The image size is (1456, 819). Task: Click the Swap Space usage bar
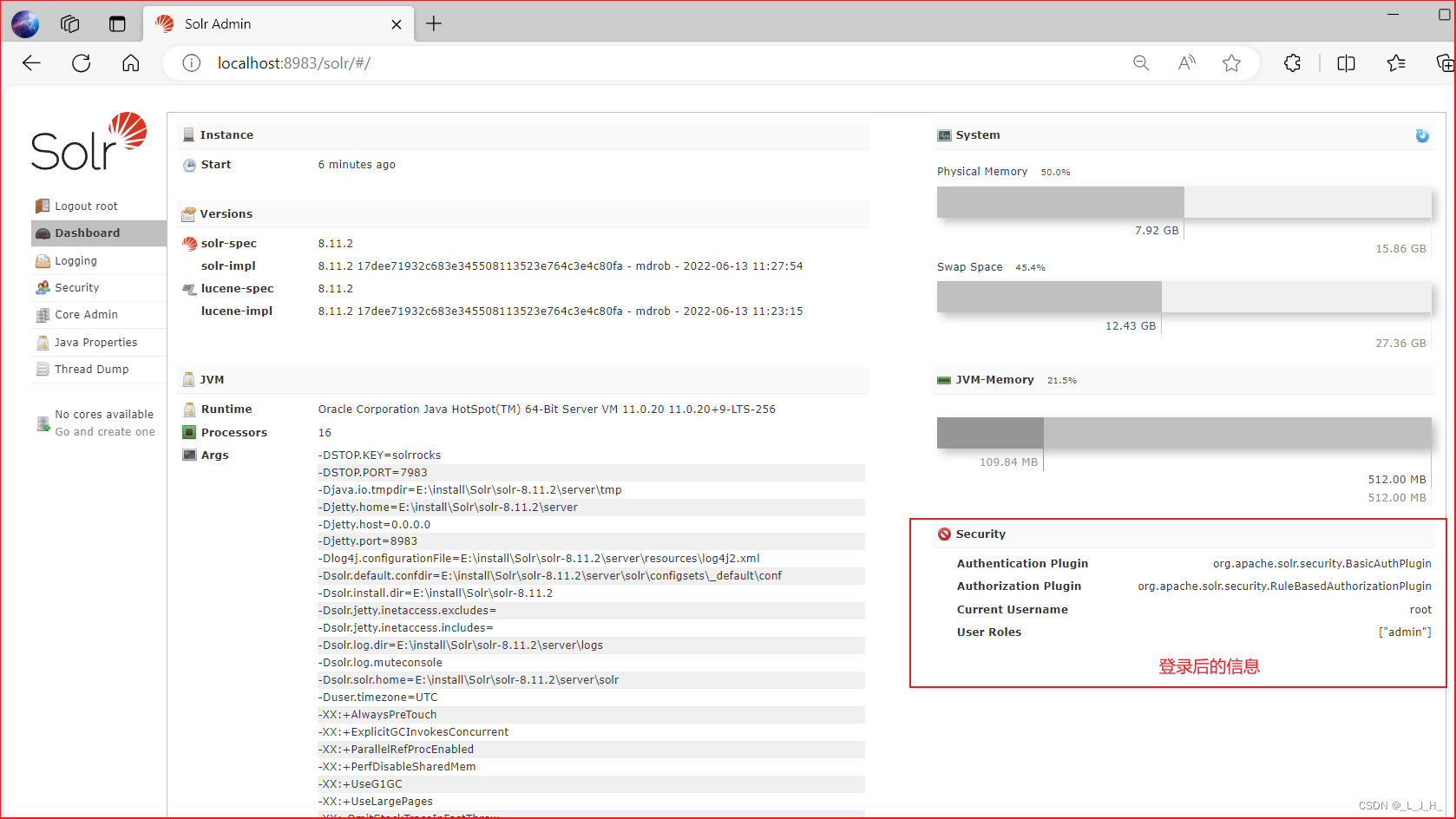1184,297
